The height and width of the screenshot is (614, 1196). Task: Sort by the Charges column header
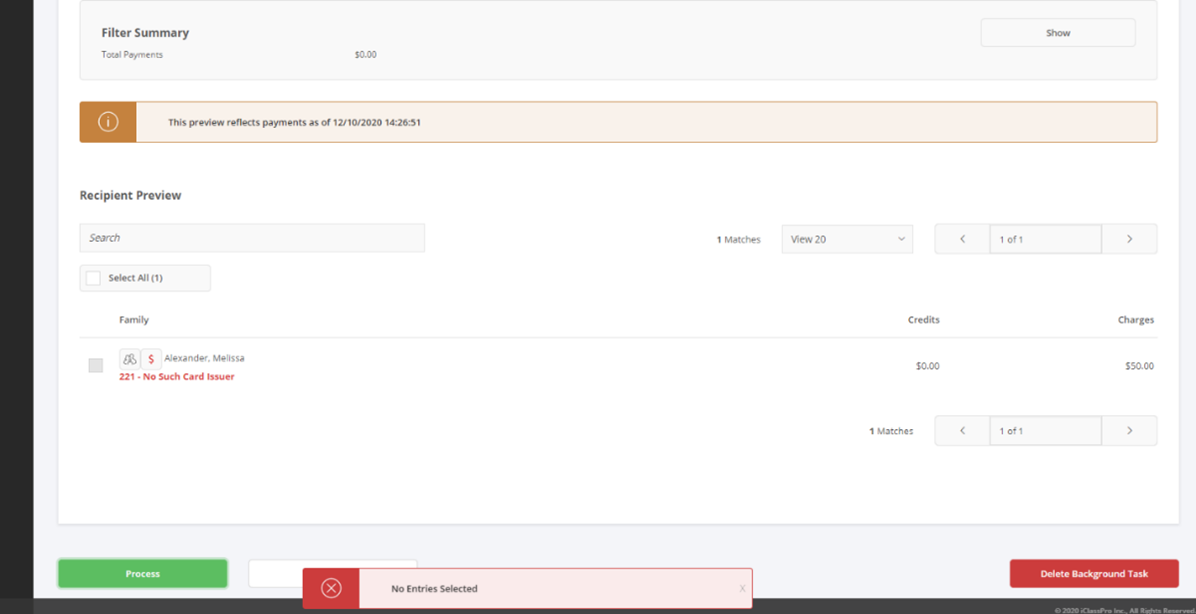[1136, 320]
